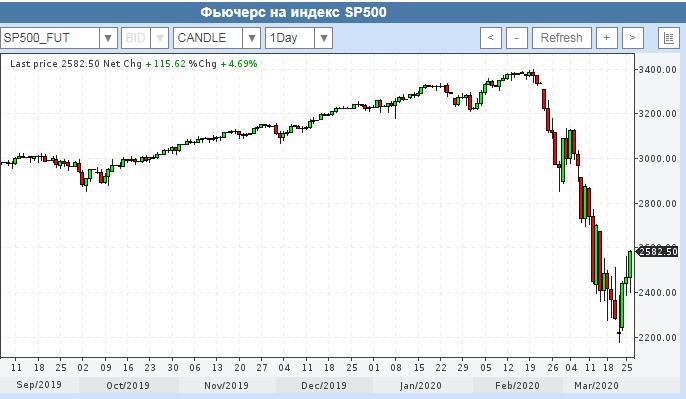Viewport: 686px width, 399px height.
Task: Expand the BID price type dropdown arrow
Action: pyautogui.click(x=160, y=38)
